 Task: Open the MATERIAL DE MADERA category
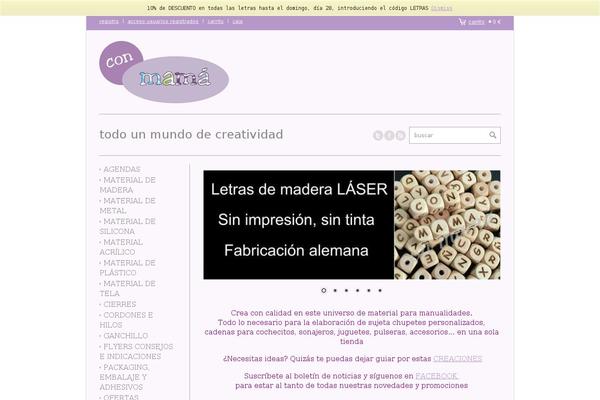click(127, 185)
